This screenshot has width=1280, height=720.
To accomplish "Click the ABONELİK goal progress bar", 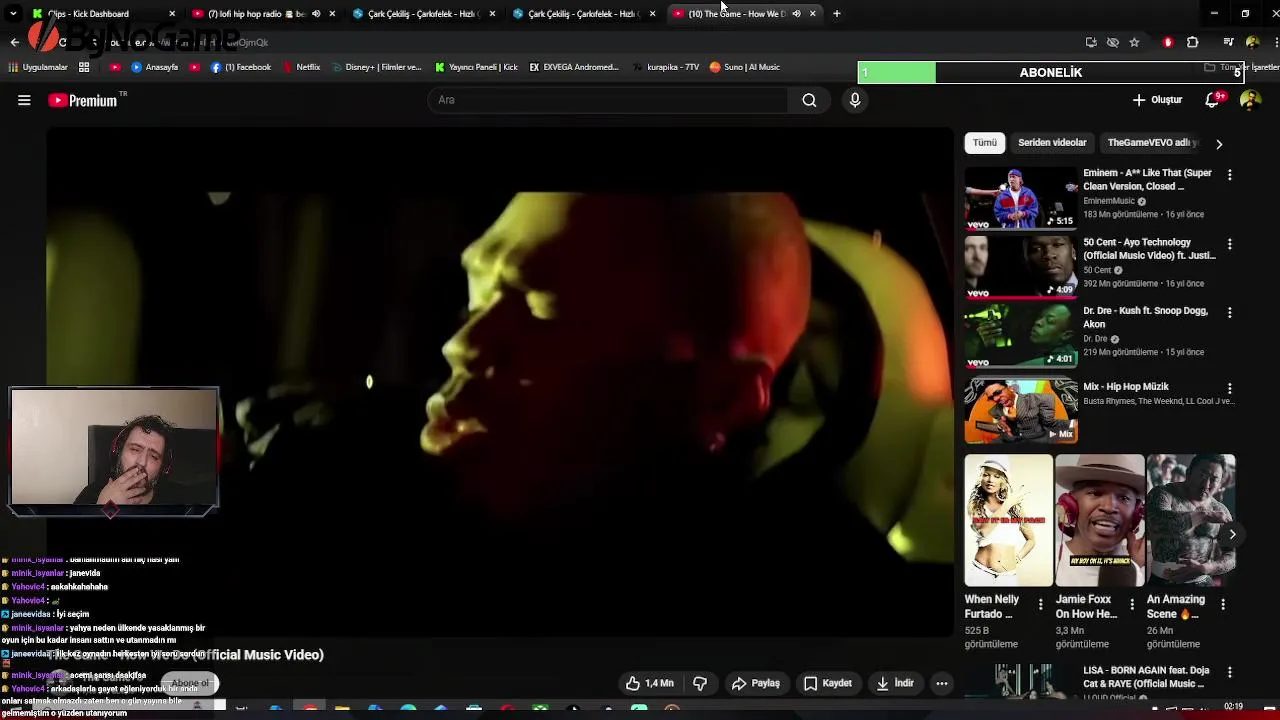I will tap(1051, 72).
